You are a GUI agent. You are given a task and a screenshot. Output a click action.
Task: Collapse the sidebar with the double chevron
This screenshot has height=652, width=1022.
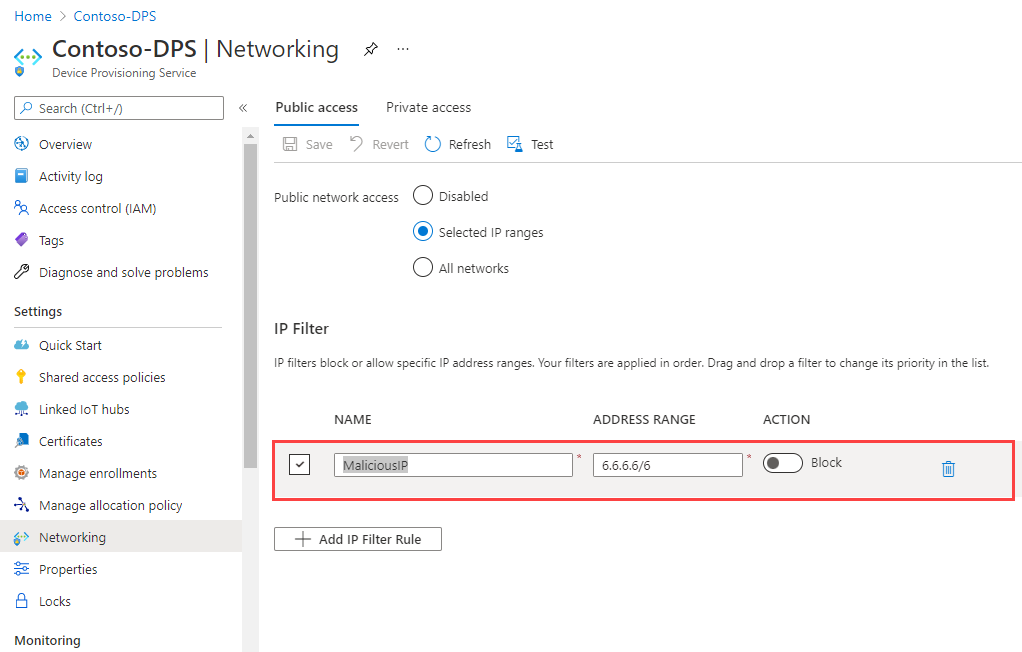coord(243,108)
